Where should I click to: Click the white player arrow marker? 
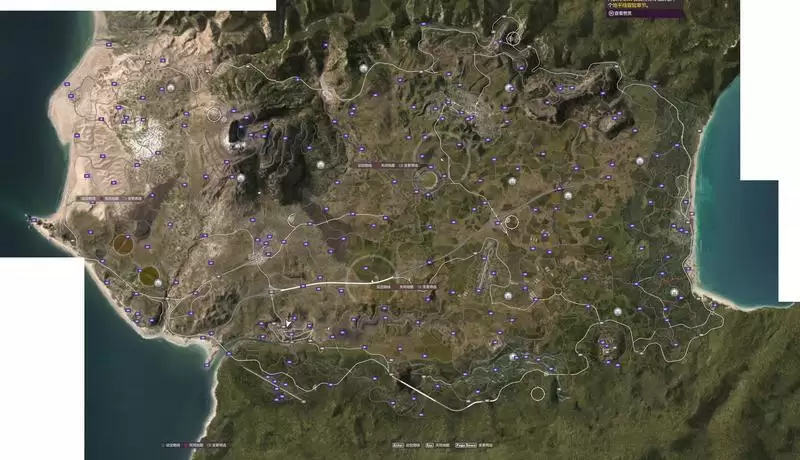click(289, 322)
